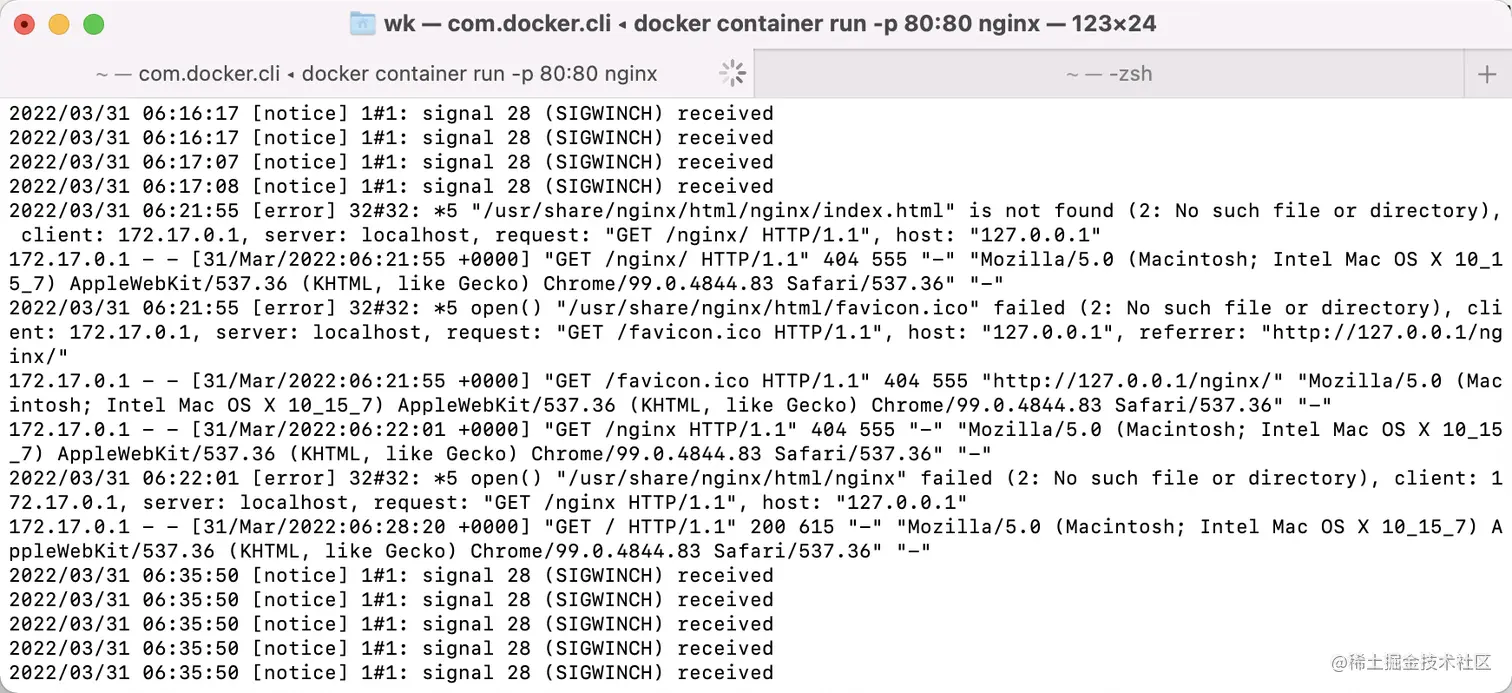Select the docker container run nginx tab

tap(377, 73)
